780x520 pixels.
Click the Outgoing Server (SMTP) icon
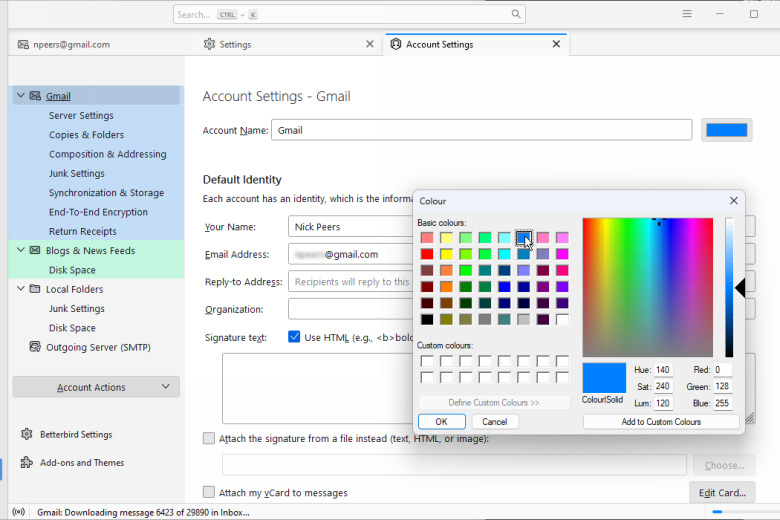coord(35,347)
